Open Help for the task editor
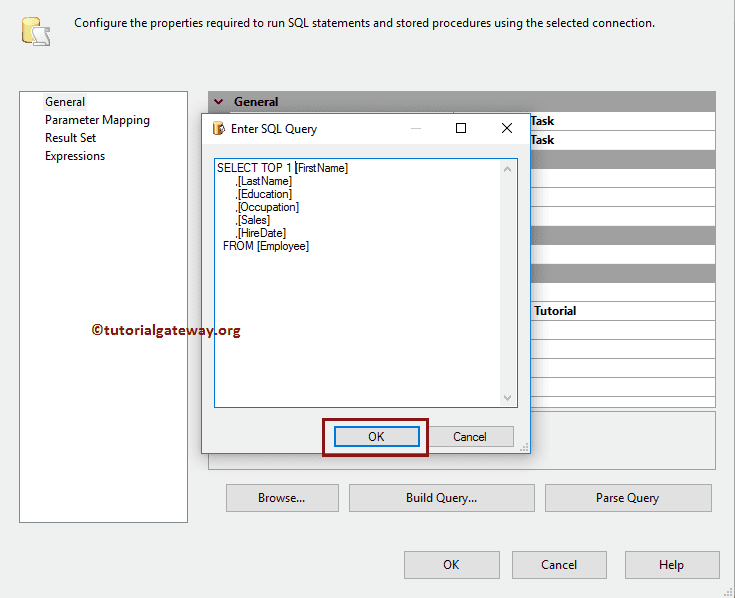The width and height of the screenshot is (735, 598). 671,565
